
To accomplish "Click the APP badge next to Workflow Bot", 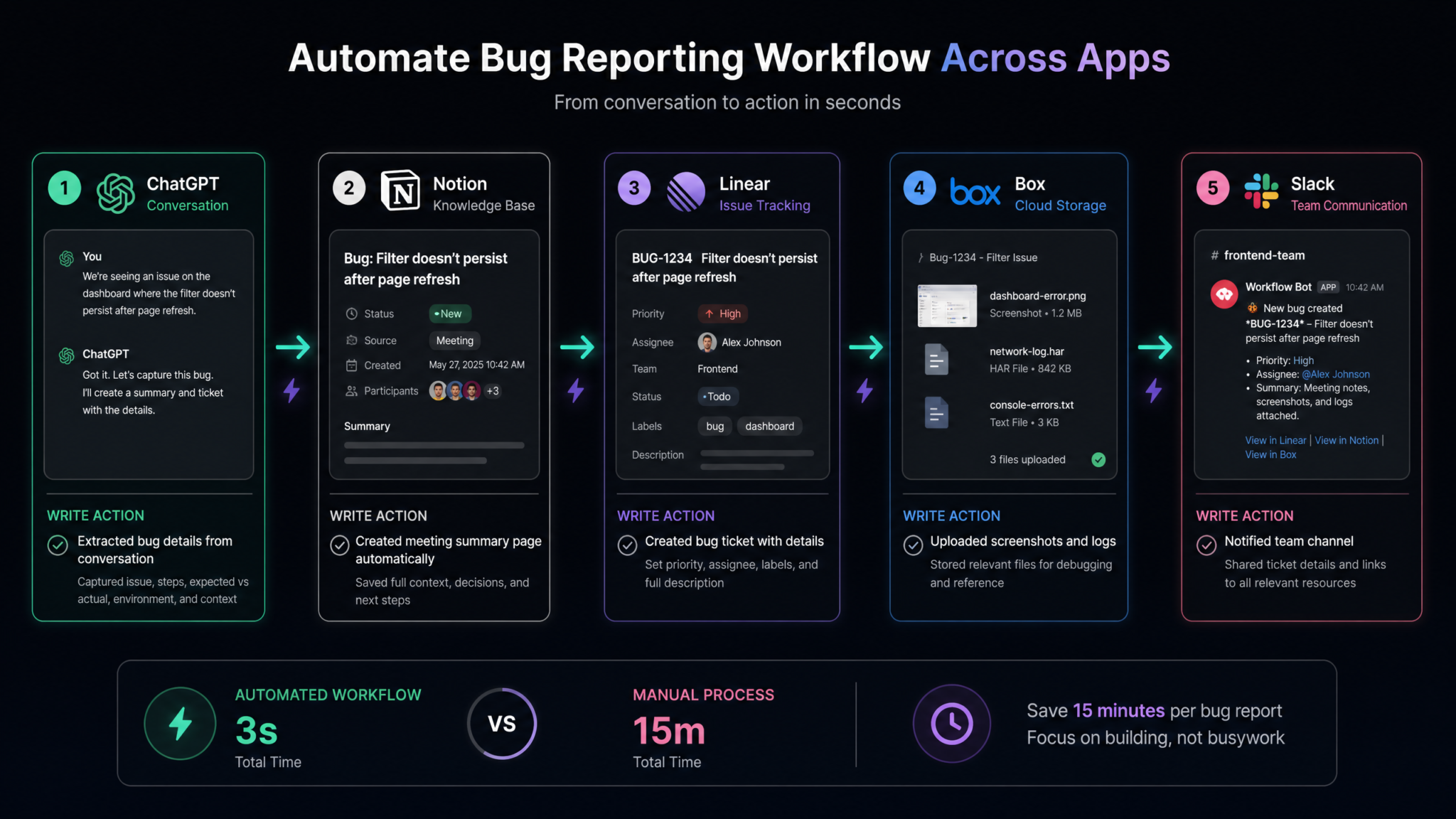I will [x=1329, y=287].
